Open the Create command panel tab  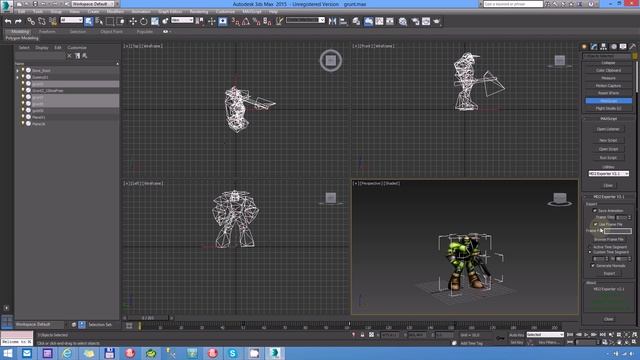(x=584, y=47)
